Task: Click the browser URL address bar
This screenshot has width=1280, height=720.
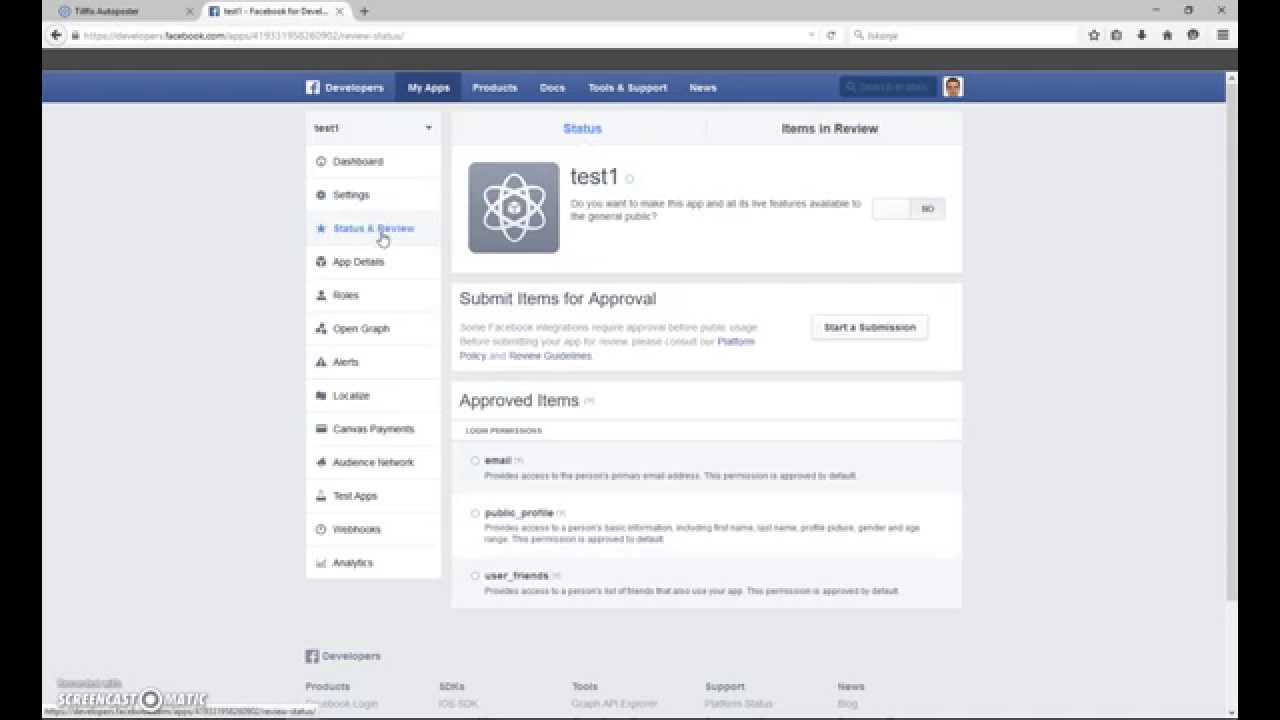Action: click(440, 35)
